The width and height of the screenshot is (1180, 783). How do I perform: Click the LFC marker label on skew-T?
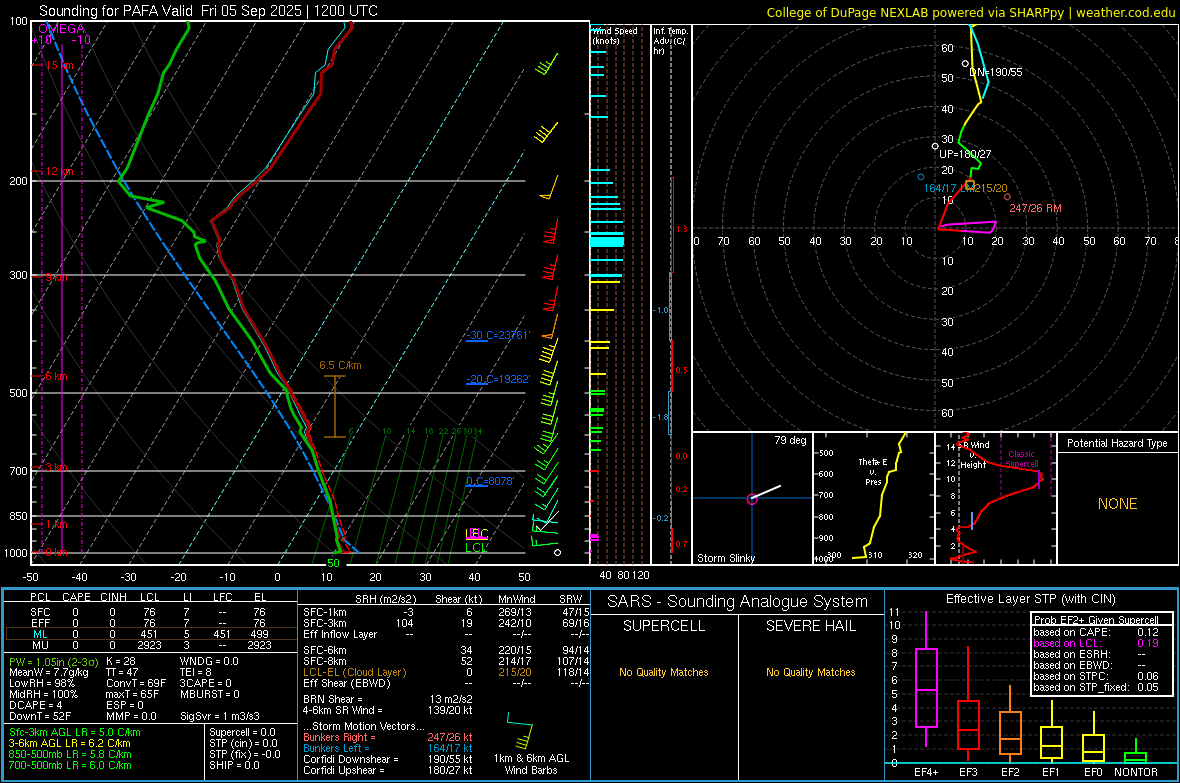click(x=477, y=534)
